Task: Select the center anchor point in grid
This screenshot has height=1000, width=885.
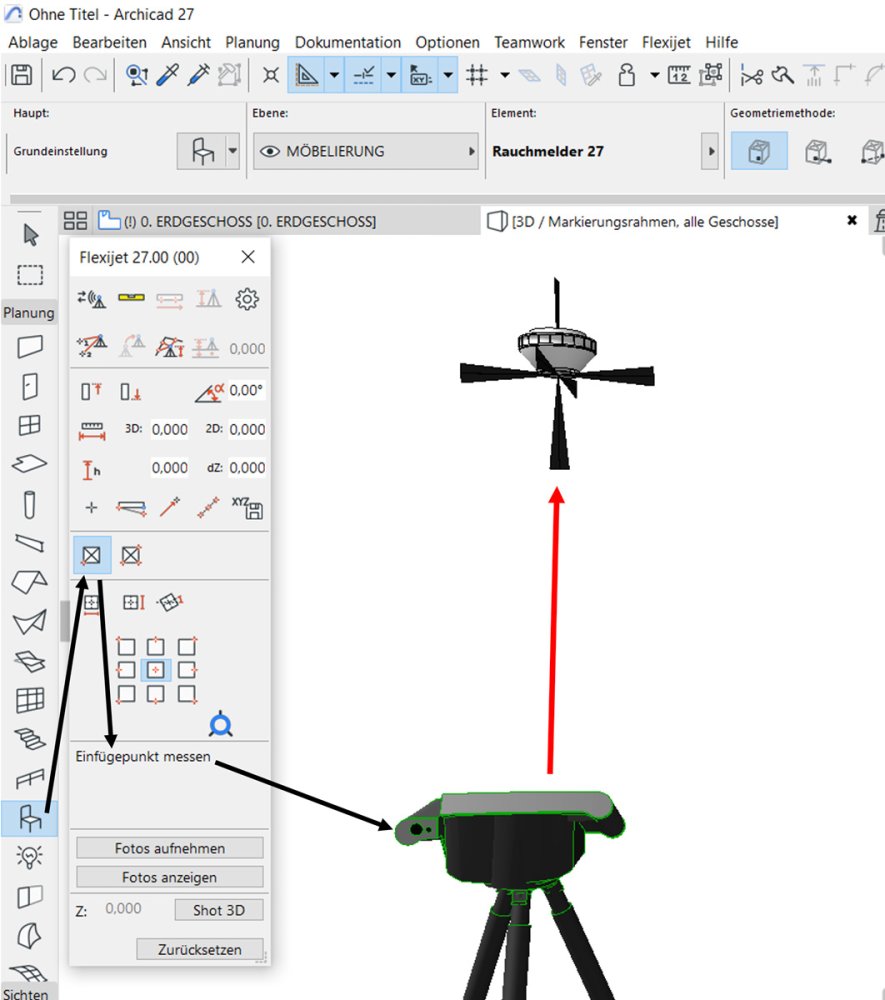Action: coord(155,669)
